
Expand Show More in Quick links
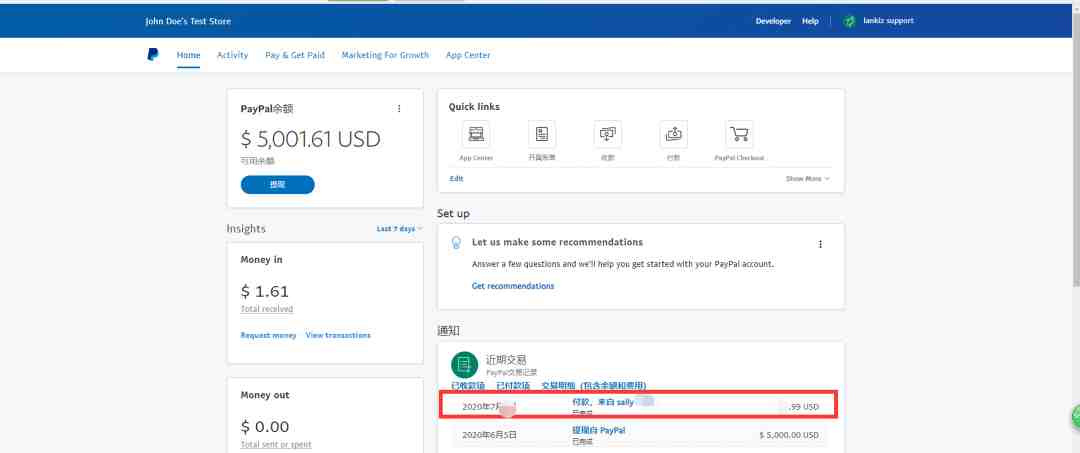click(x=807, y=178)
